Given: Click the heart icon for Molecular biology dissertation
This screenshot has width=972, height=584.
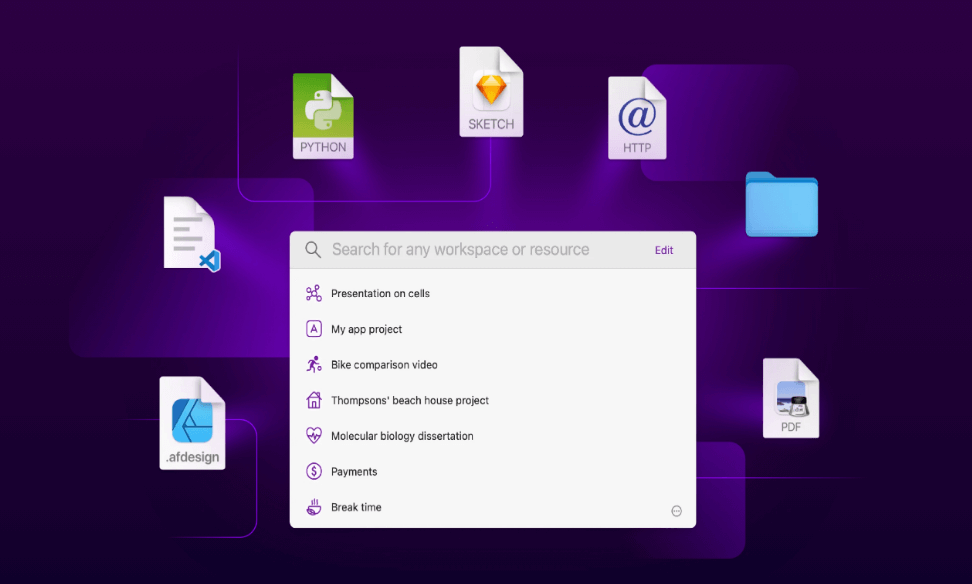Looking at the screenshot, I should (314, 436).
